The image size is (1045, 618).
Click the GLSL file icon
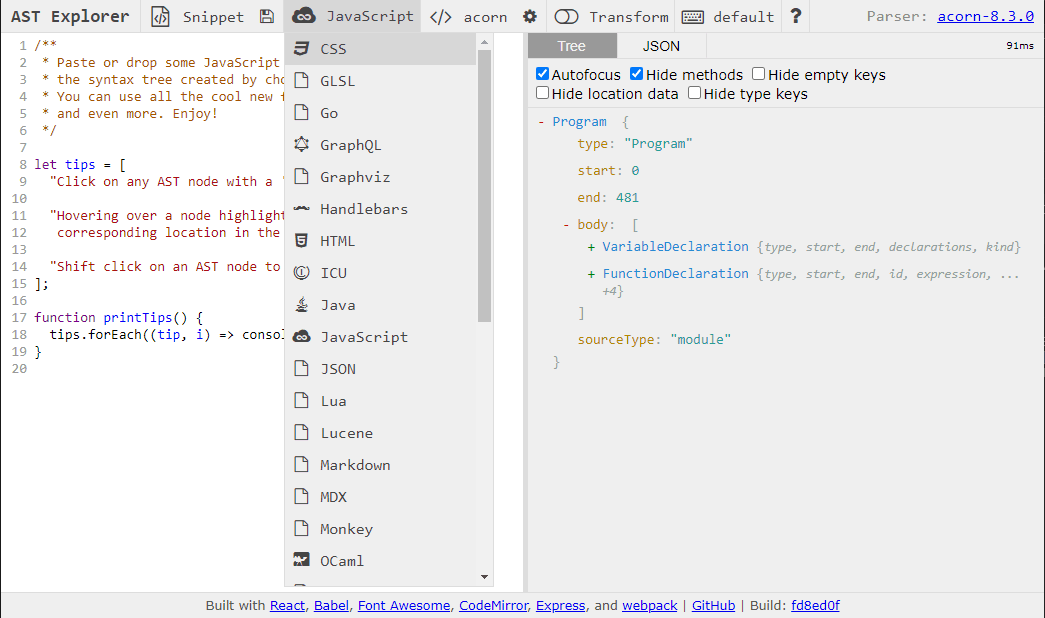pos(302,81)
